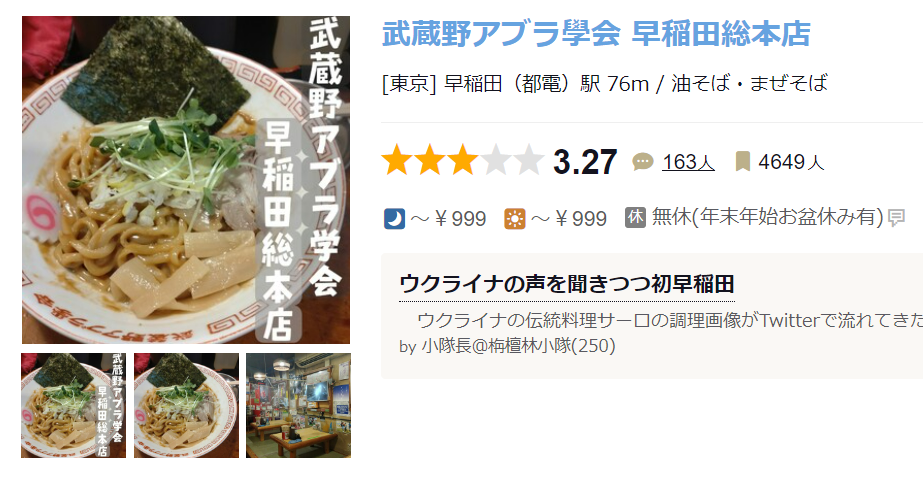Select the second ramen thumbnail without text
The height and width of the screenshot is (477, 923).
186,405
